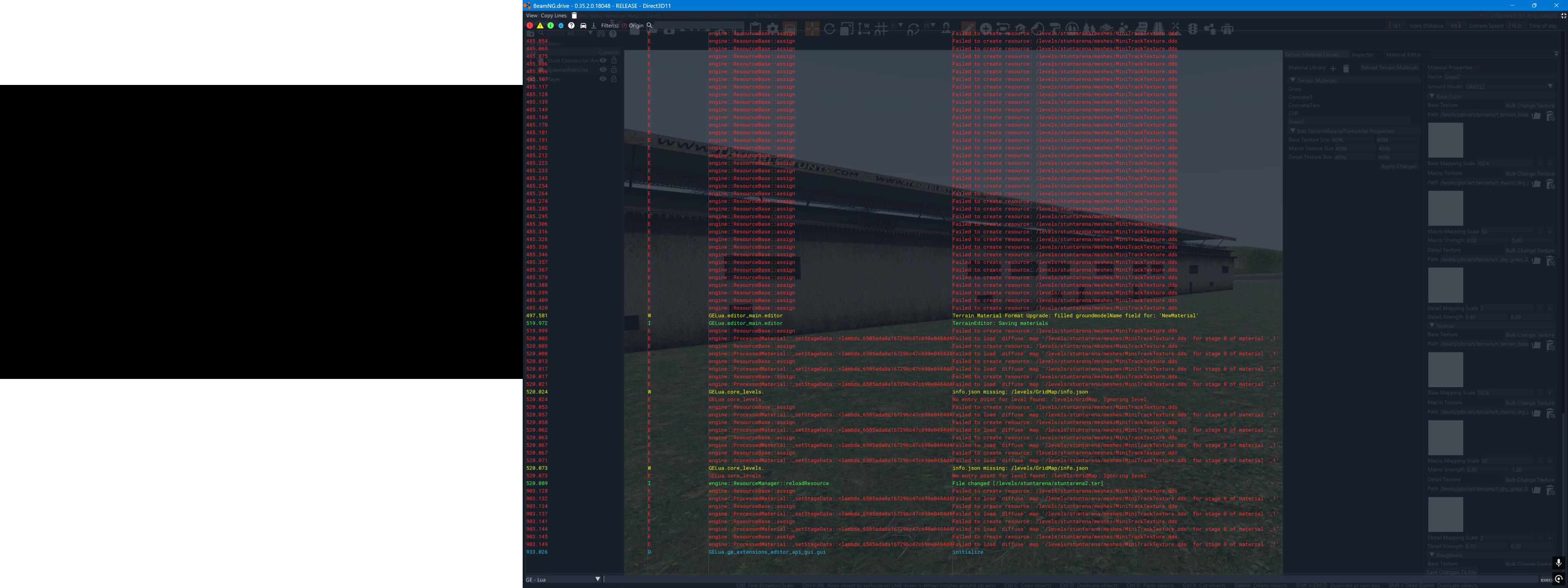The width and height of the screenshot is (1568, 588).
Task: Select ConcreteTwo terrain material
Action: (x=1304, y=105)
